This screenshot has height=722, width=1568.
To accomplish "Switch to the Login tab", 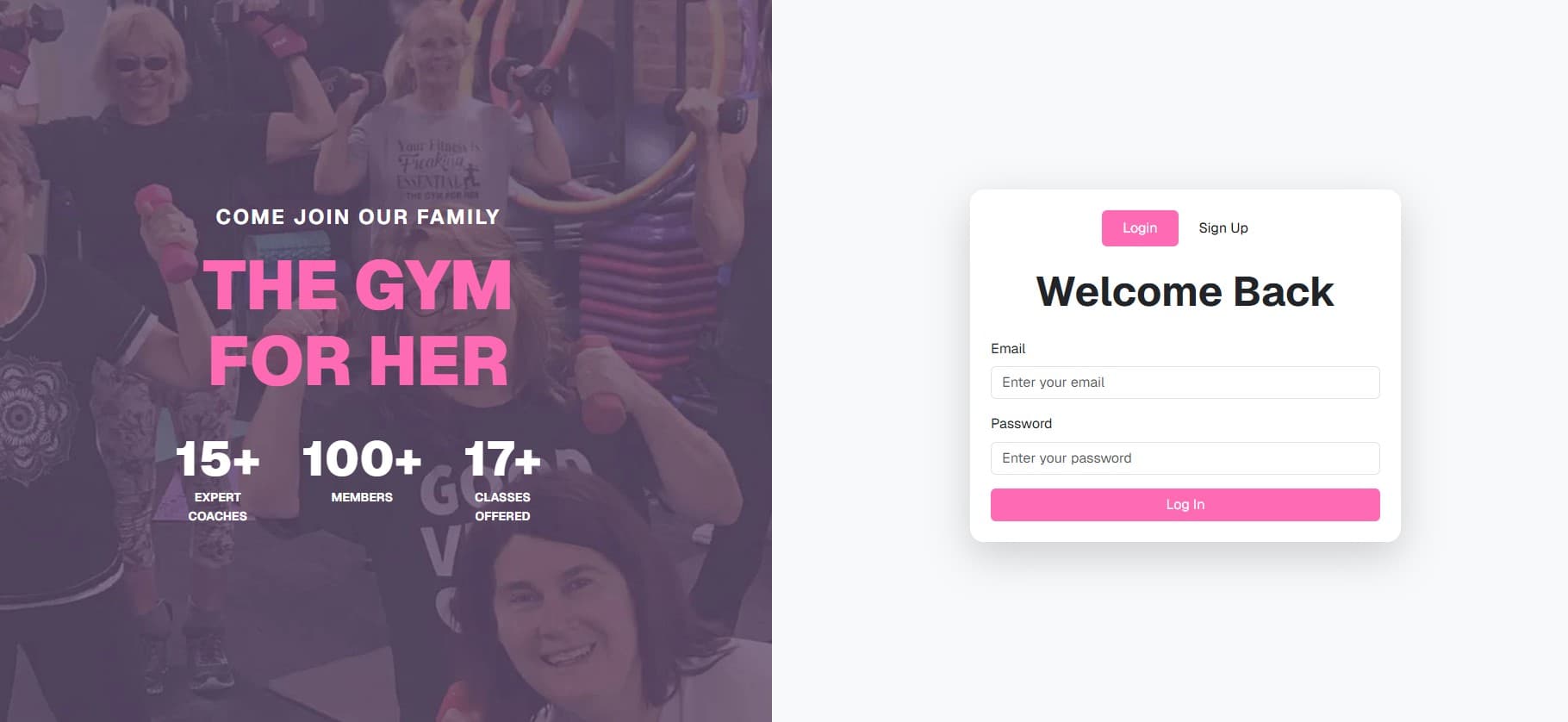I will tap(1139, 228).
